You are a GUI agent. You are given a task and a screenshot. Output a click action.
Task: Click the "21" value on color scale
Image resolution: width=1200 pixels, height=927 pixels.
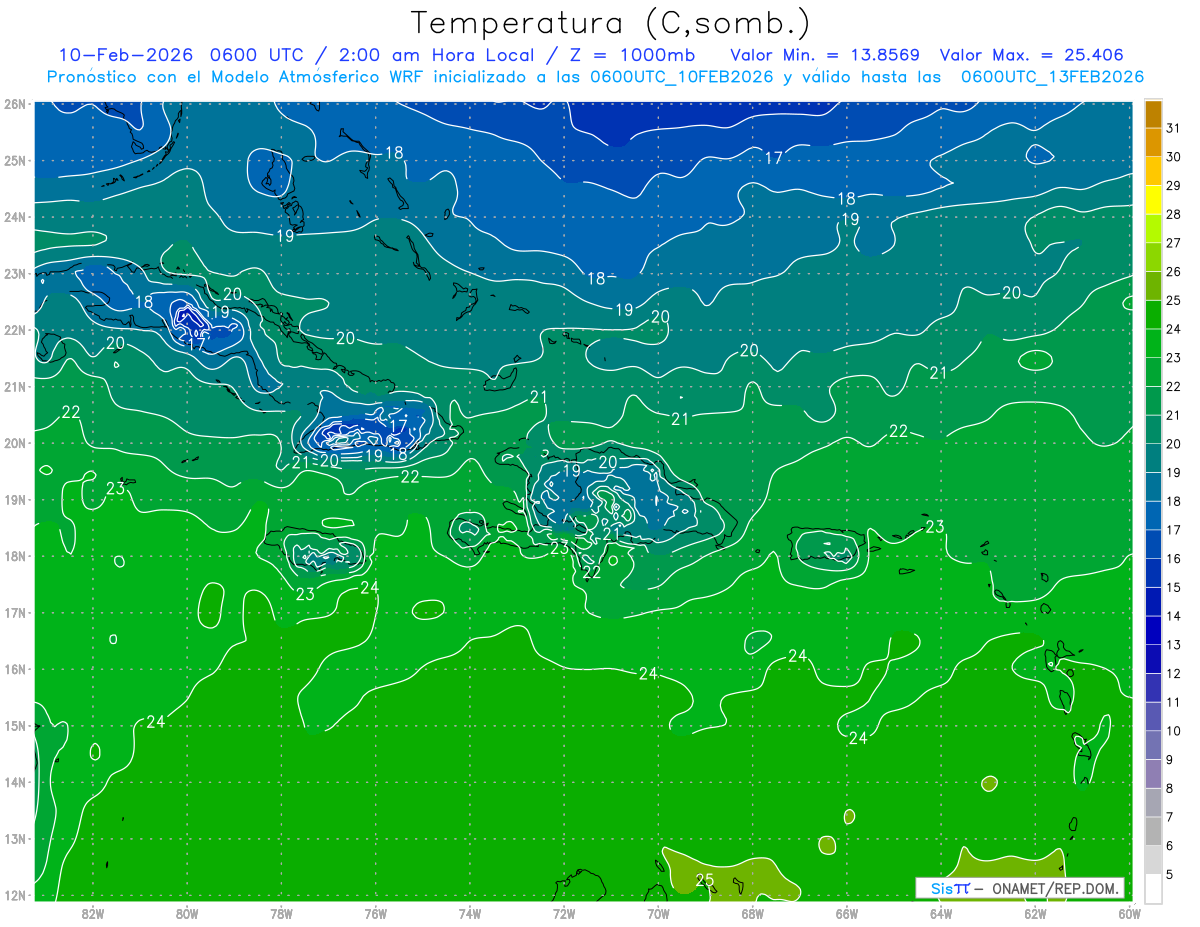pos(1173,415)
